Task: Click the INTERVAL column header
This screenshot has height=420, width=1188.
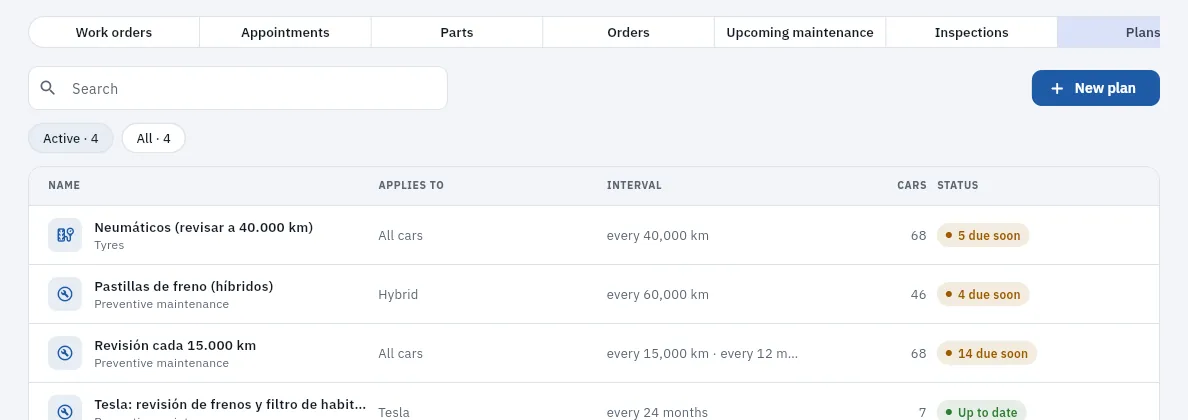Action: (x=634, y=185)
